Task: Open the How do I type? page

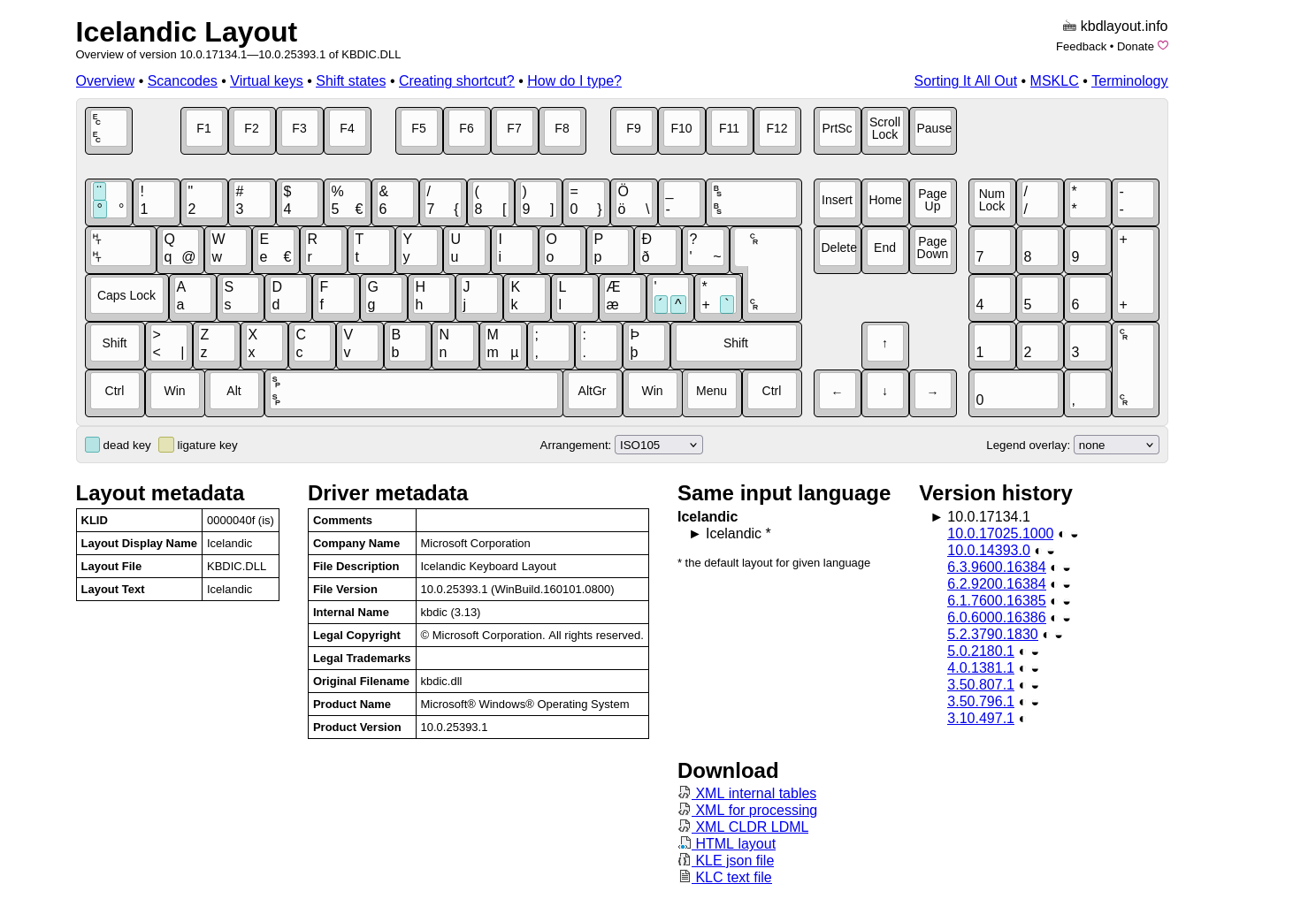Action: [574, 80]
